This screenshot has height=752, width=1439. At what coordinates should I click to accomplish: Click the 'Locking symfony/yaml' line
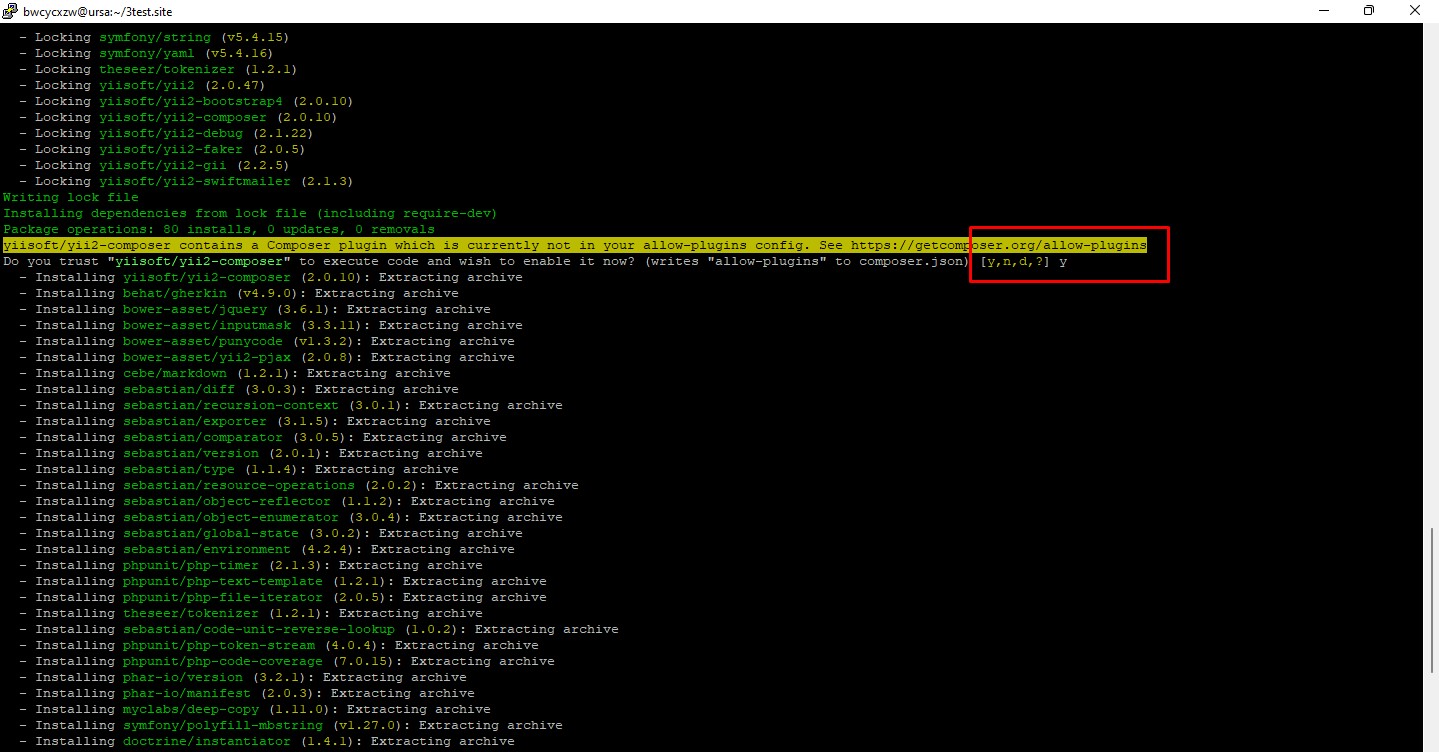(146, 53)
